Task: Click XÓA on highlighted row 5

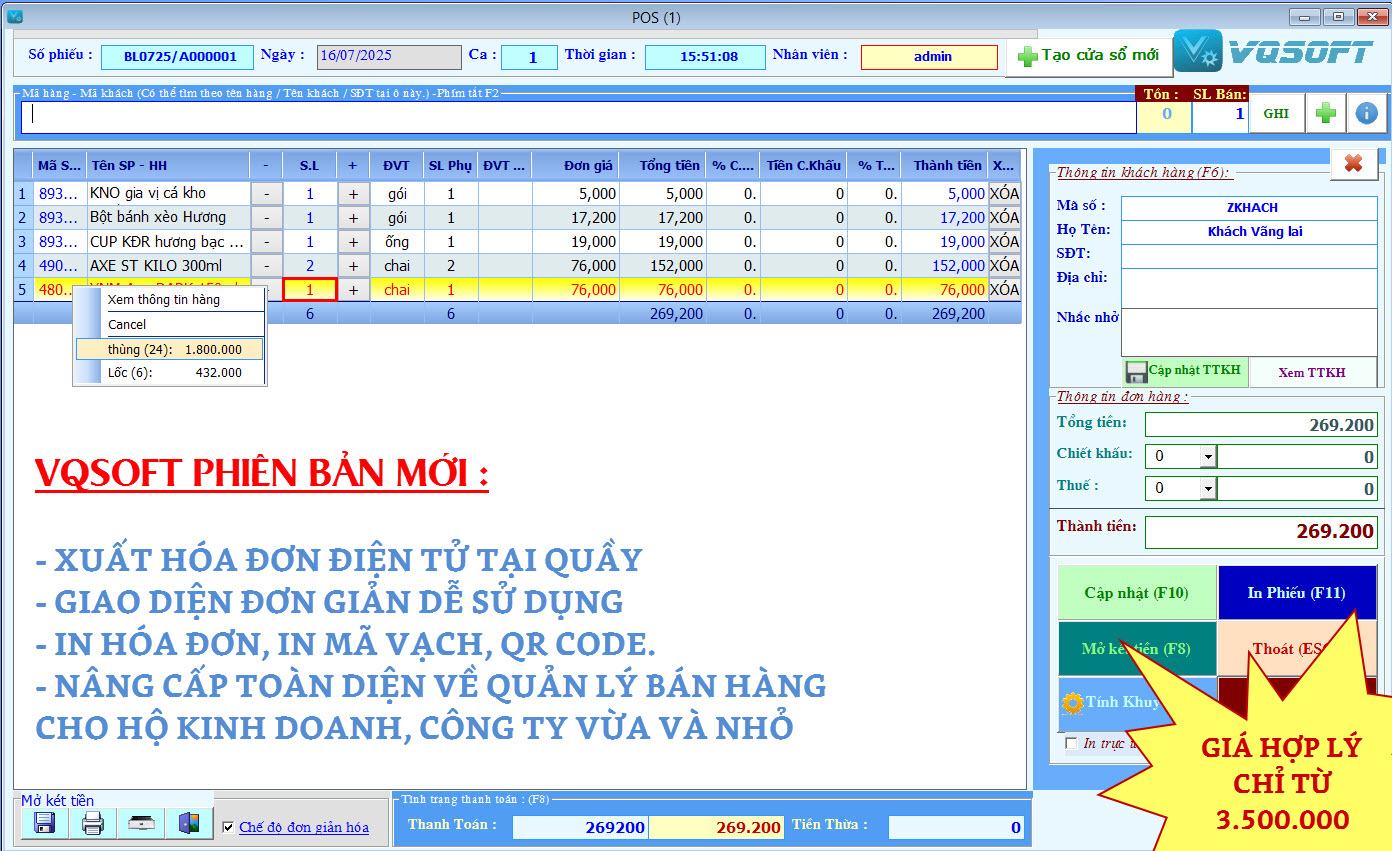Action: [x=1005, y=289]
